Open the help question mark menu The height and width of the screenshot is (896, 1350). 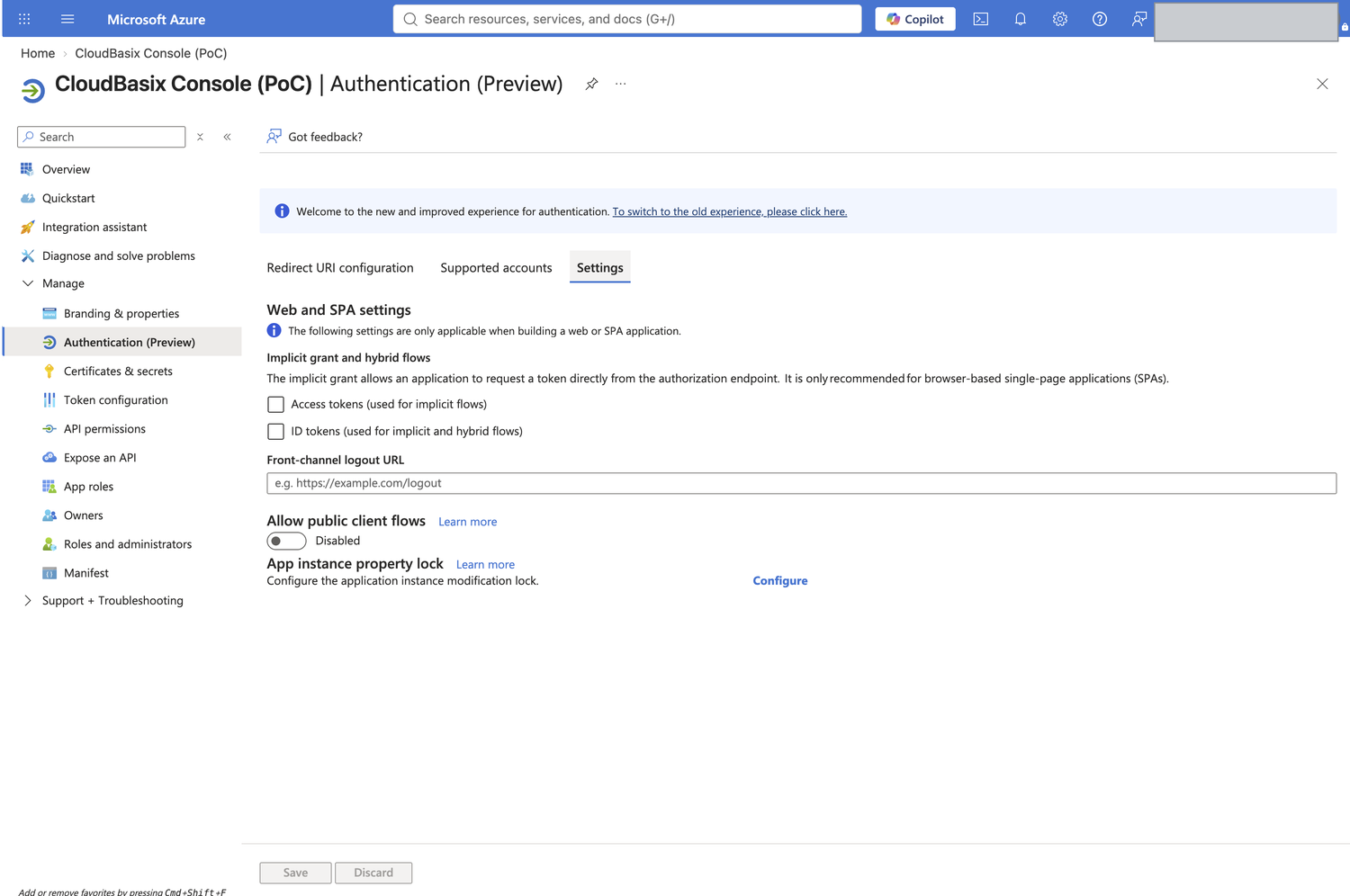click(x=1100, y=19)
